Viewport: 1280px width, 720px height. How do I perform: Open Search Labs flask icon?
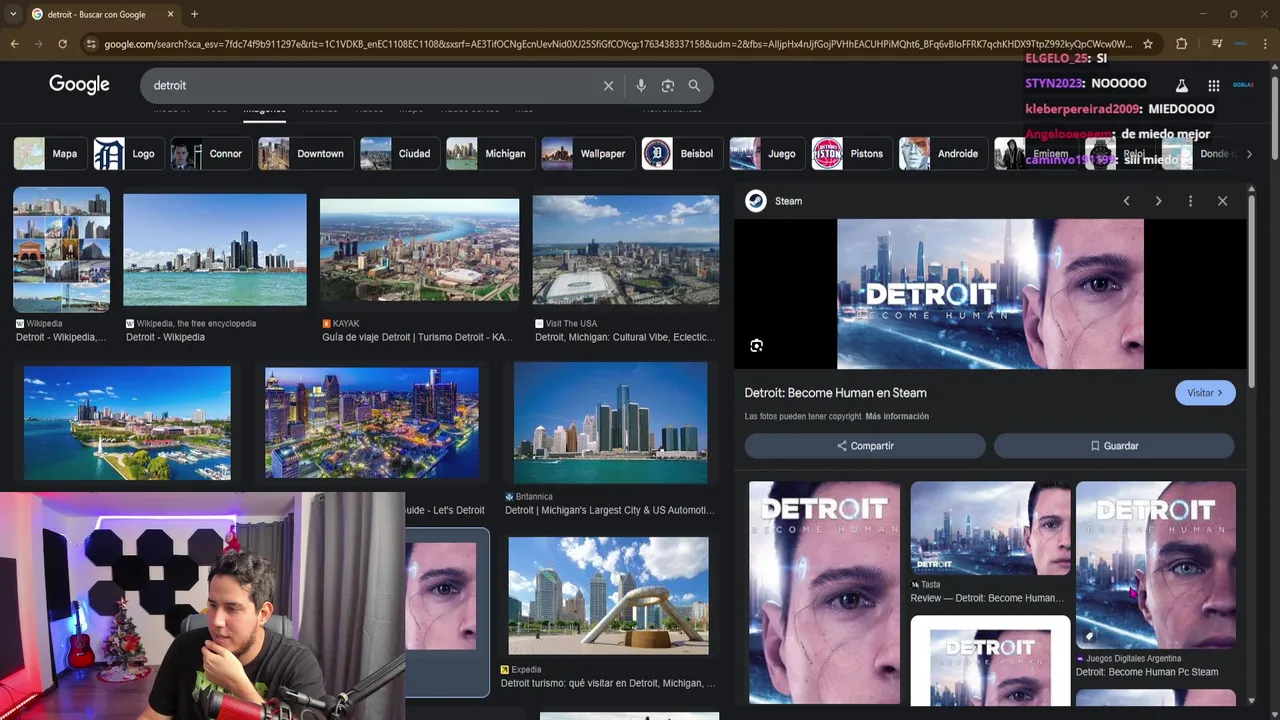1181,86
